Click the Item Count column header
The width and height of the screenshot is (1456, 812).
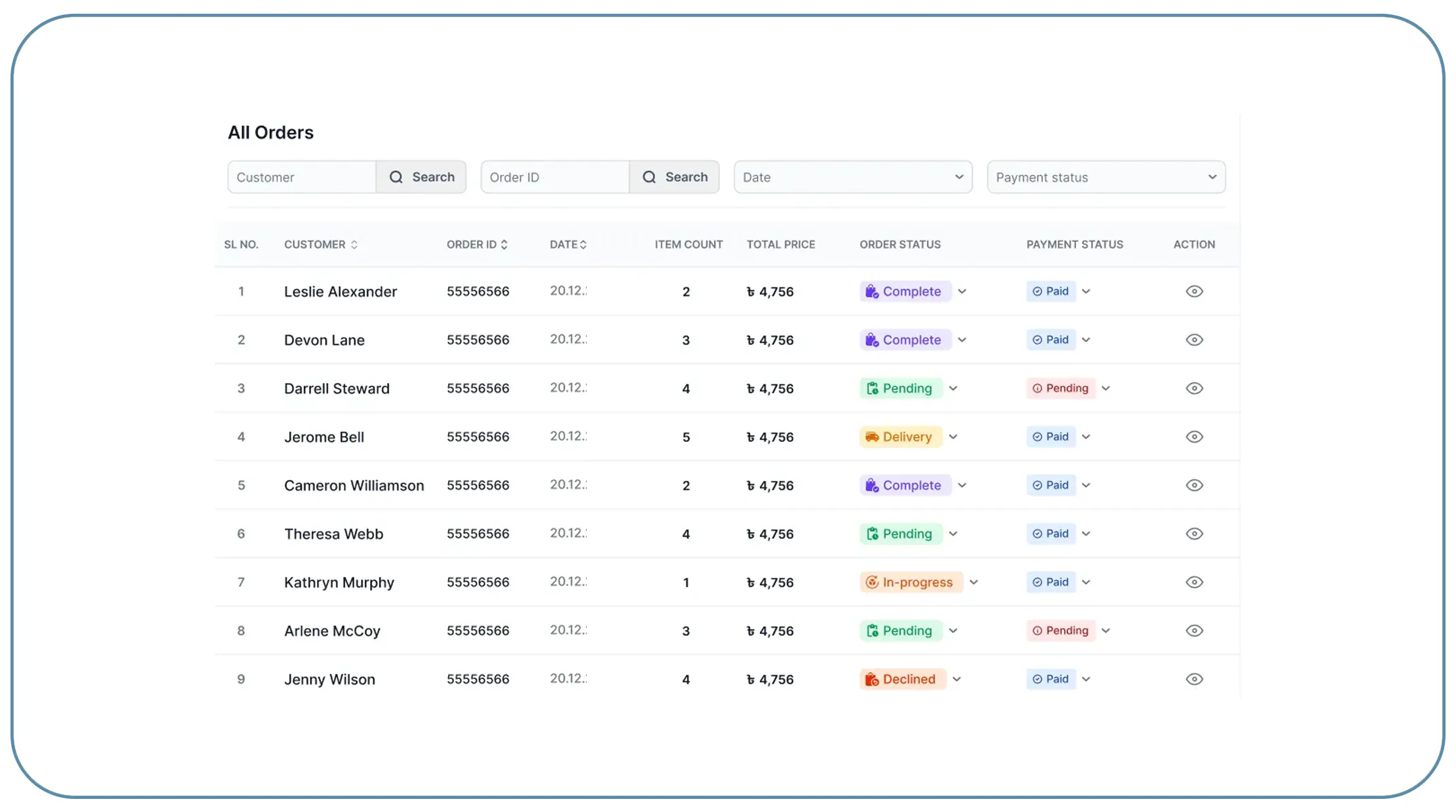tap(688, 244)
